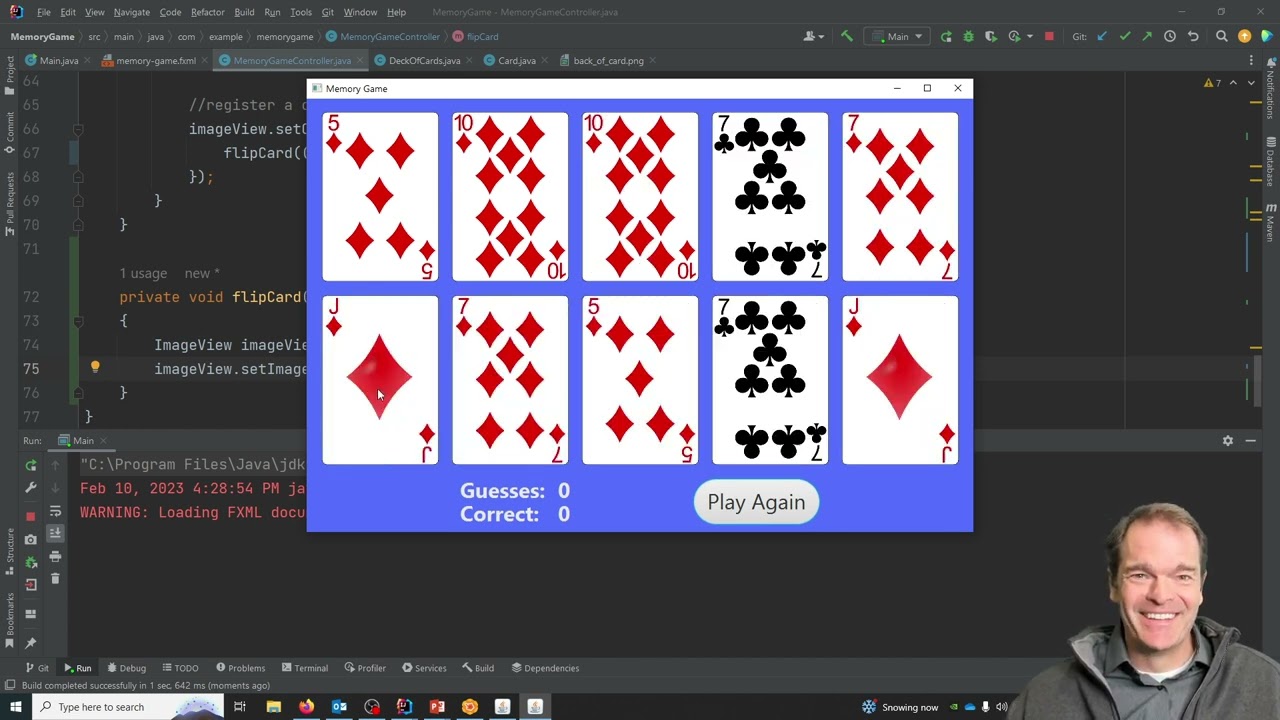Click the Rerun Main icon in toolbar
Screen dimensions: 1280x720
946,37
